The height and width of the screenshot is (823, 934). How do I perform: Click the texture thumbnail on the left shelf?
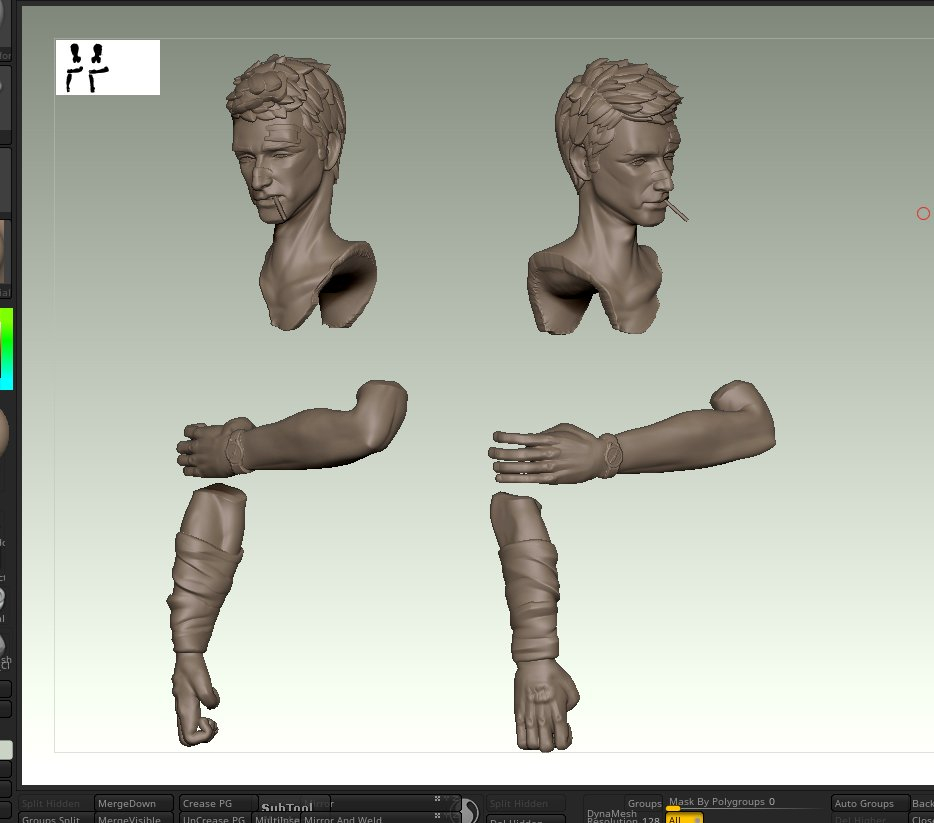click(4, 252)
